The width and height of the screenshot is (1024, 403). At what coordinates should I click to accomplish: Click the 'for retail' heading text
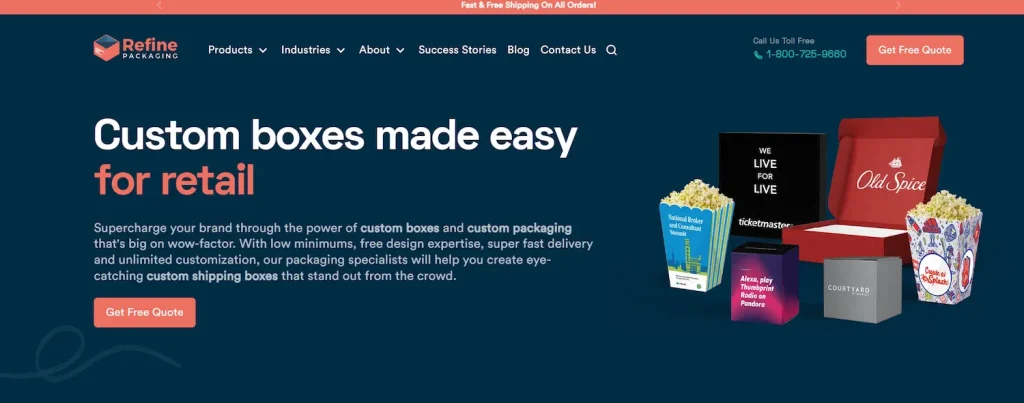174,180
